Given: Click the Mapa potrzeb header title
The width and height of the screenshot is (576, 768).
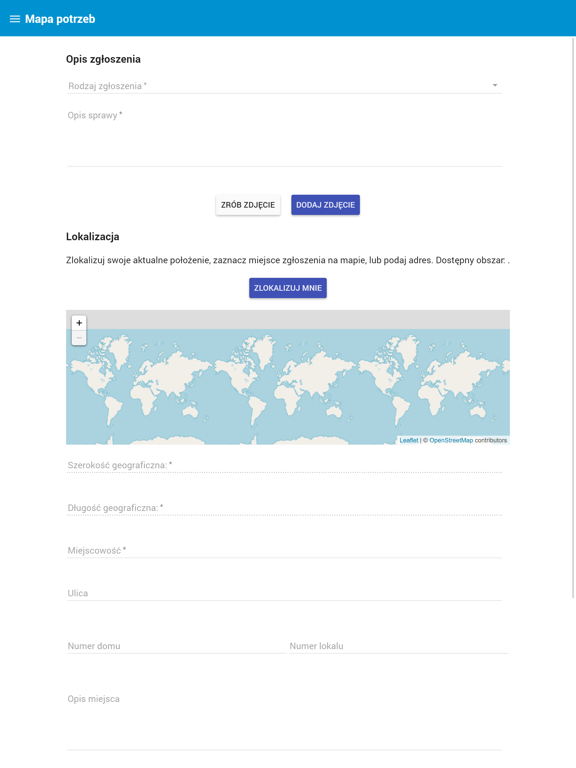Looking at the screenshot, I should tap(60, 19).
